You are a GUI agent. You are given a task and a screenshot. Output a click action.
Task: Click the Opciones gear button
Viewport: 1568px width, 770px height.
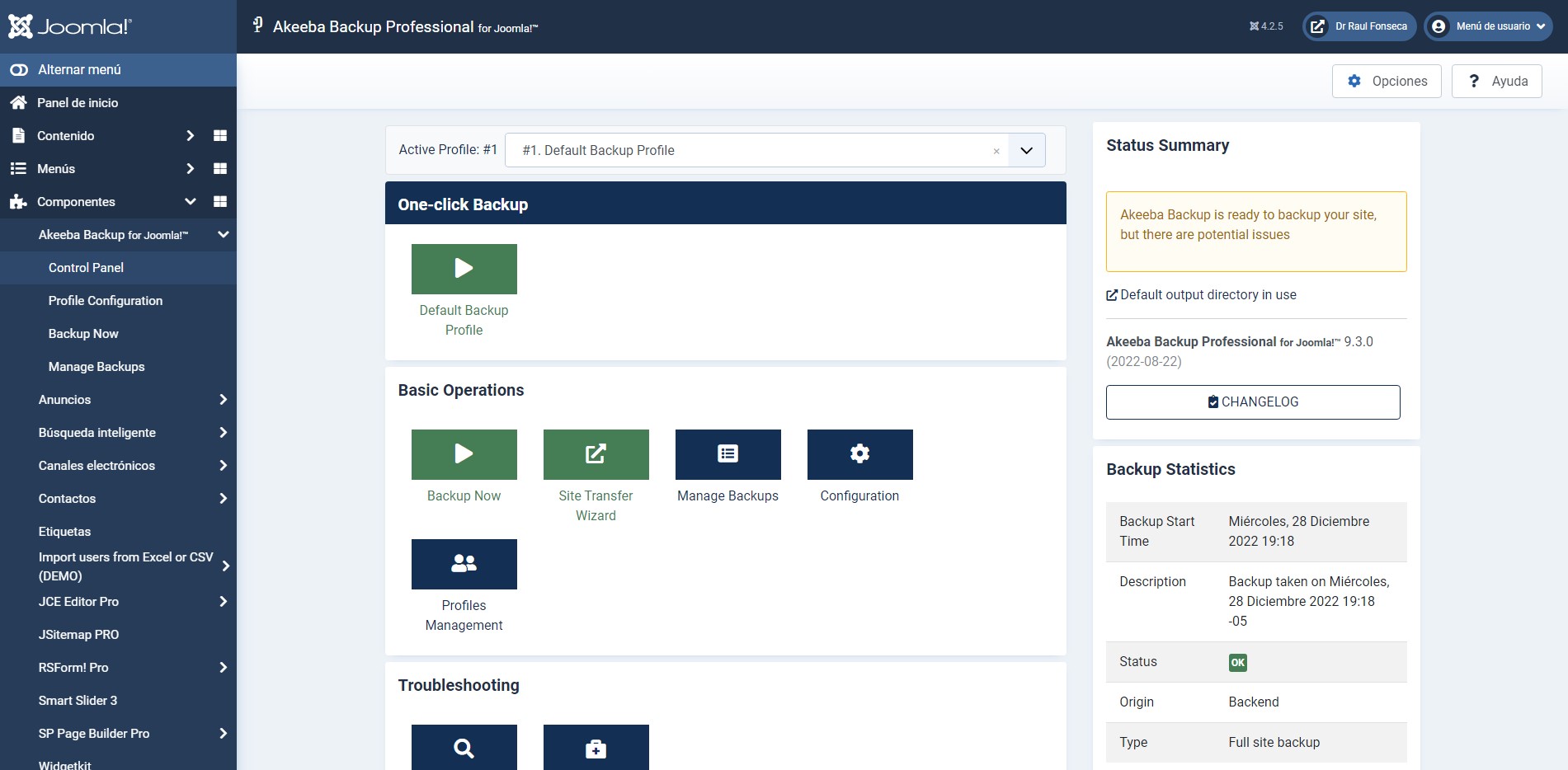click(x=1387, y=81)
